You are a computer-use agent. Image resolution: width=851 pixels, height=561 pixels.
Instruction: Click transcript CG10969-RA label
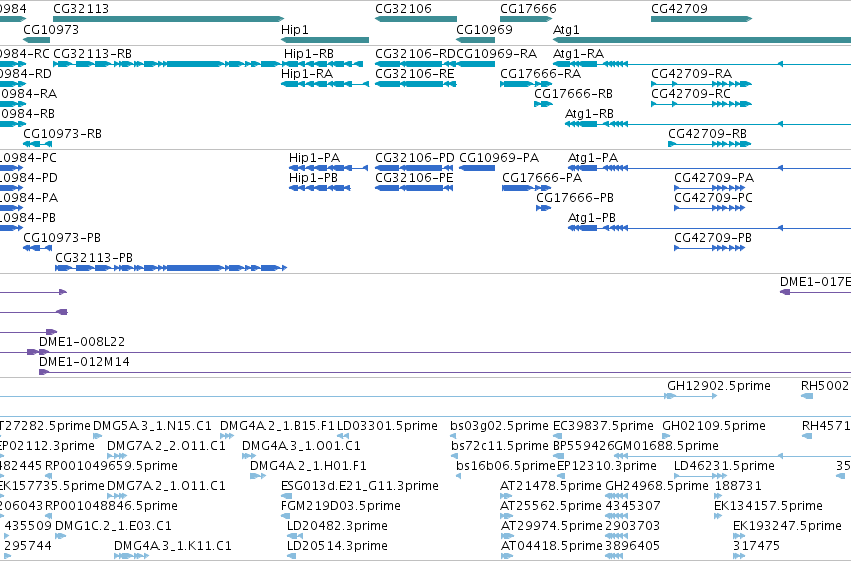click(496, 54)
